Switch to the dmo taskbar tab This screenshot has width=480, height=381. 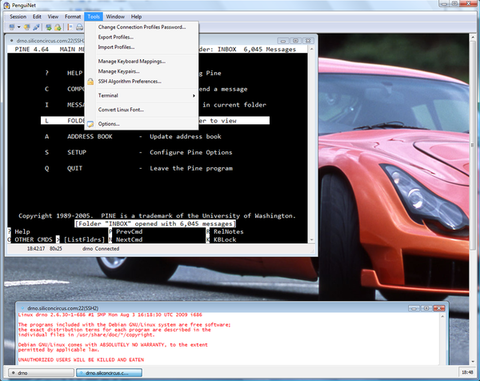tap(41, 373)
